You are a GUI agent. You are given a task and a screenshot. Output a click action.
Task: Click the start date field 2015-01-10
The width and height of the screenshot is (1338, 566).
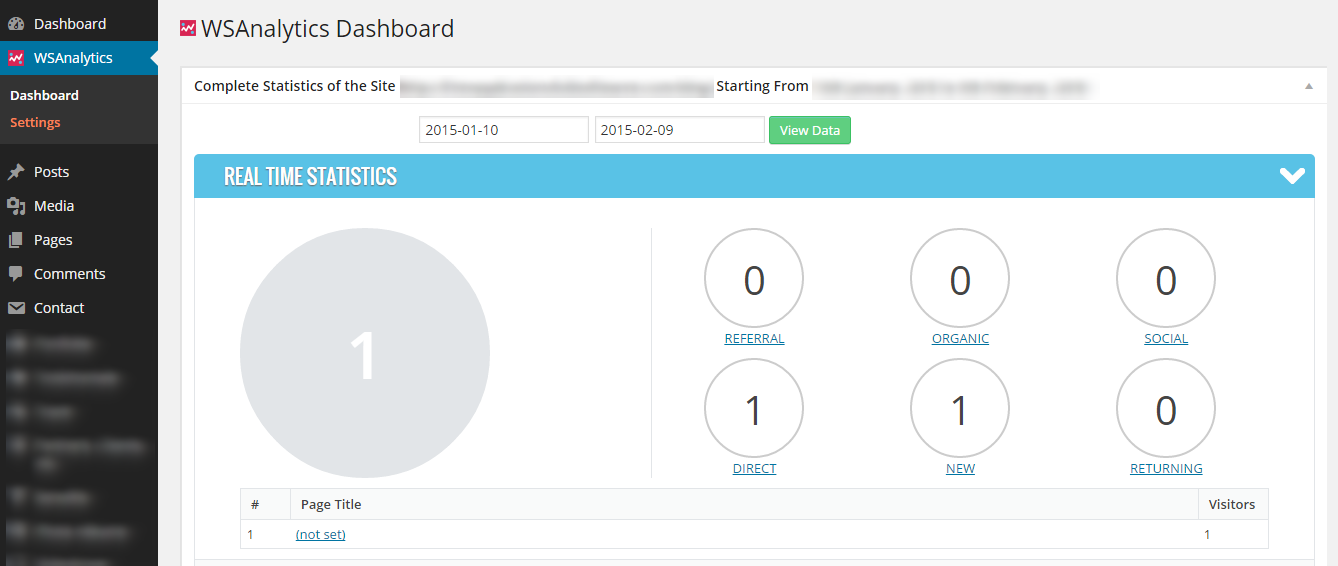pyautogui.click(x=504, y=130)
